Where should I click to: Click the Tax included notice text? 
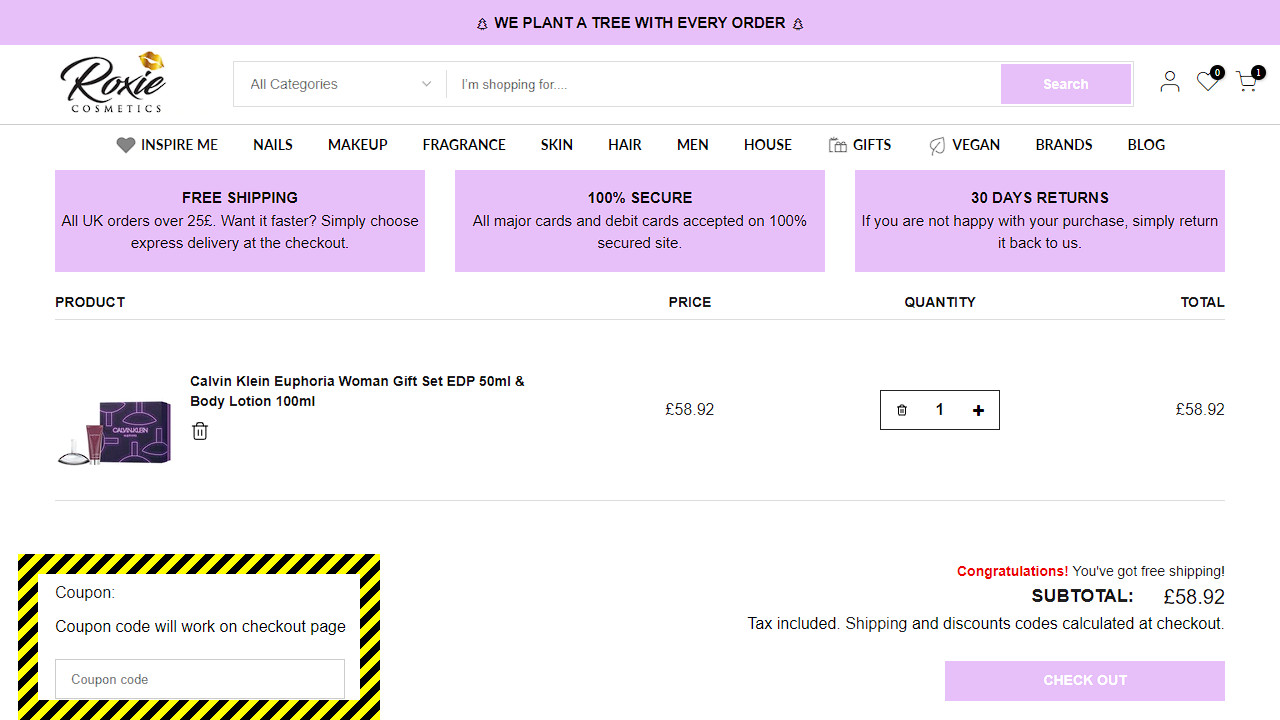point(986,624)
